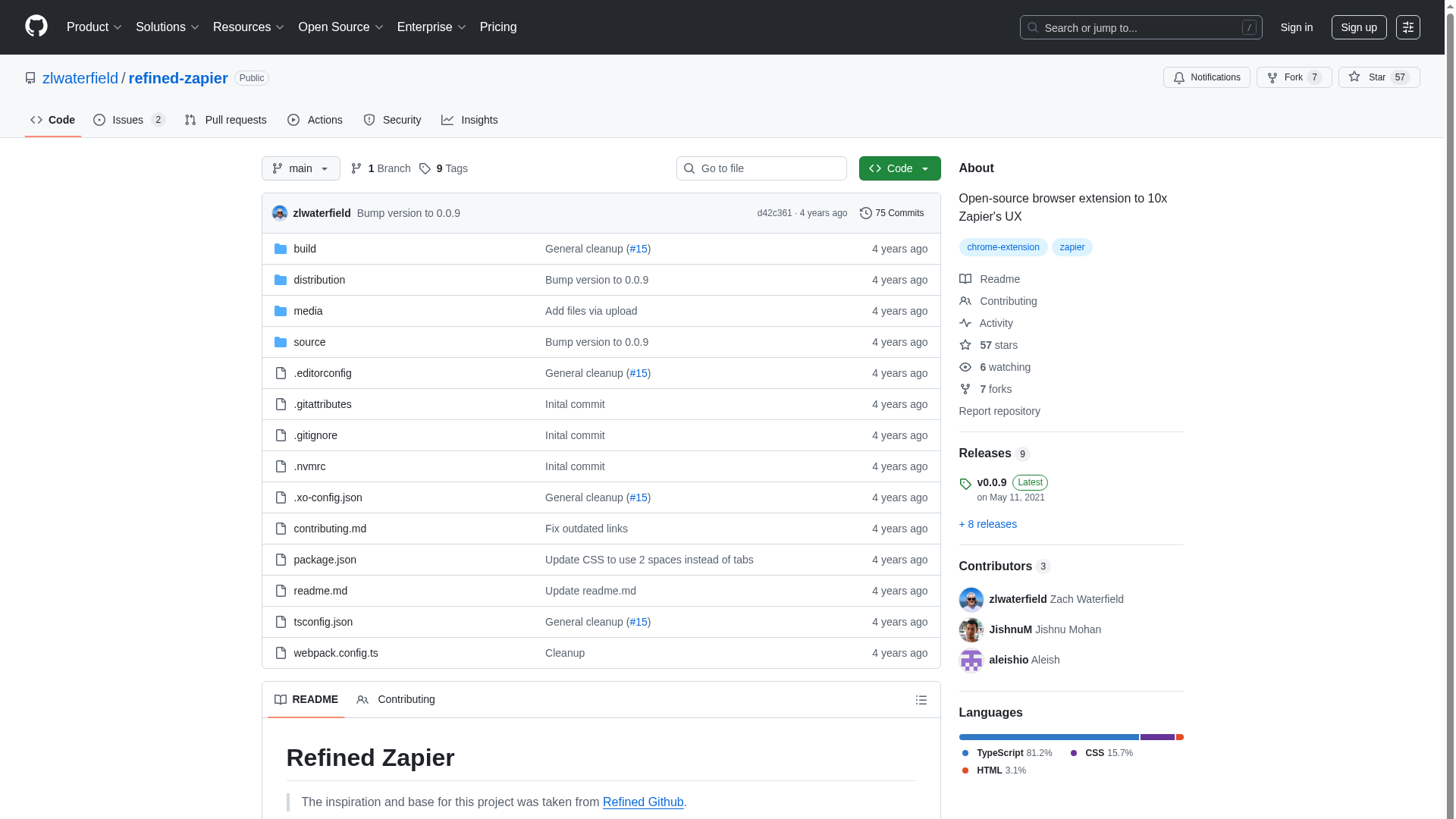
Task: Click aleishio contributor avatar
Action: [971, 660]
